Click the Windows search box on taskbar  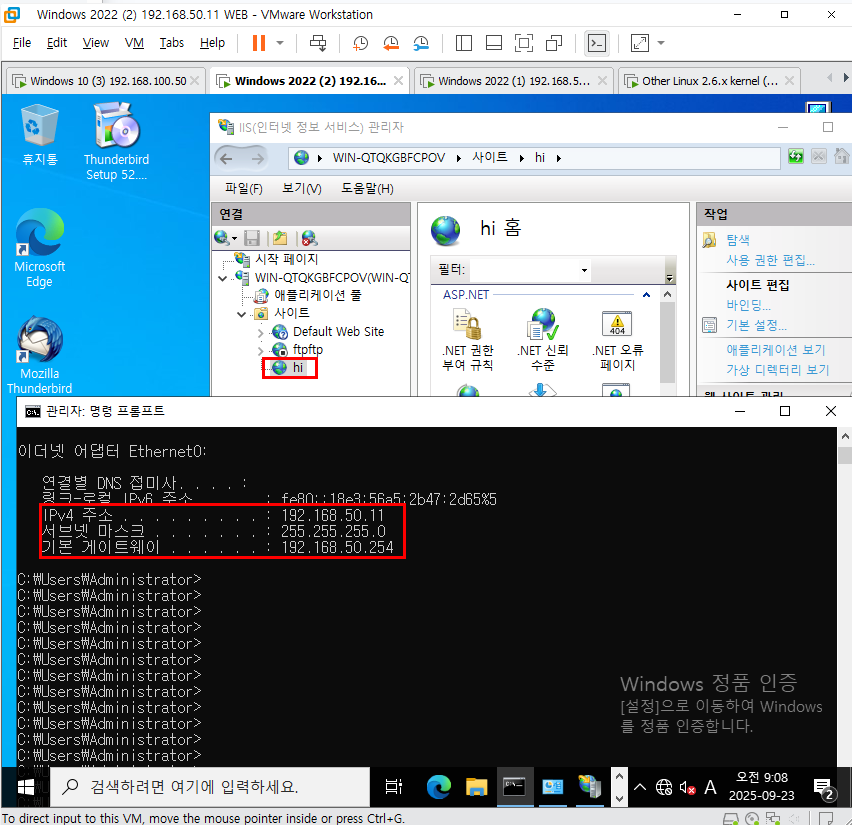tap(210, 787)
